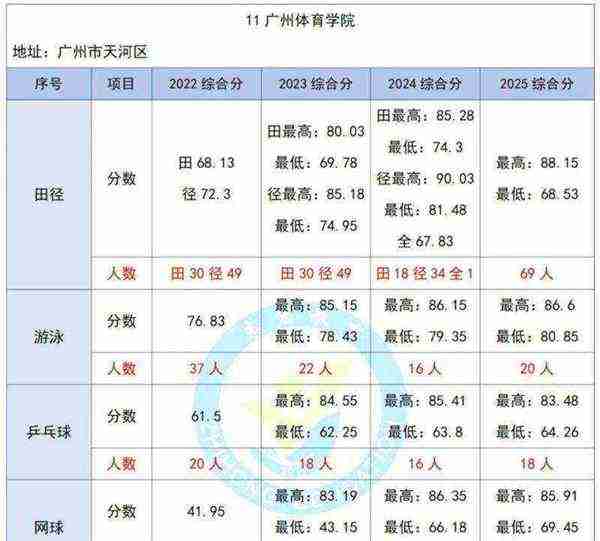Image resolution: width=600 pixels, height=541 pixels.
Task: Select the value "田 68.13"
Action: [x=206, y=163]
